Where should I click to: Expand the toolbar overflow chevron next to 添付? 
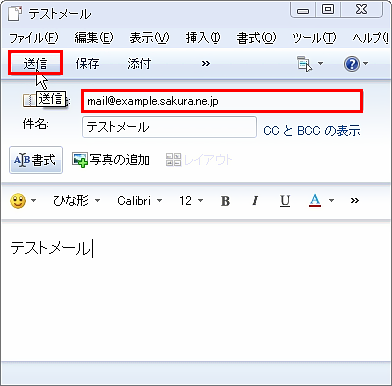click(206, 63)
